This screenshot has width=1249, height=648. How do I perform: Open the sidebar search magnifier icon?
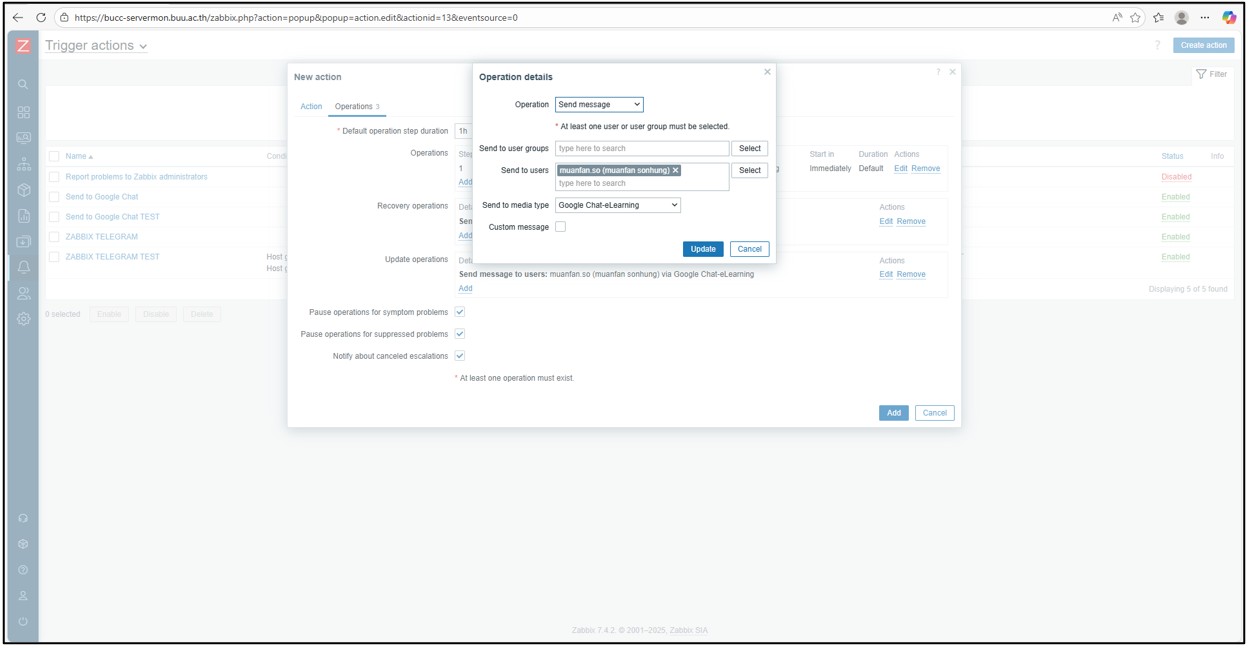(23, 85)
